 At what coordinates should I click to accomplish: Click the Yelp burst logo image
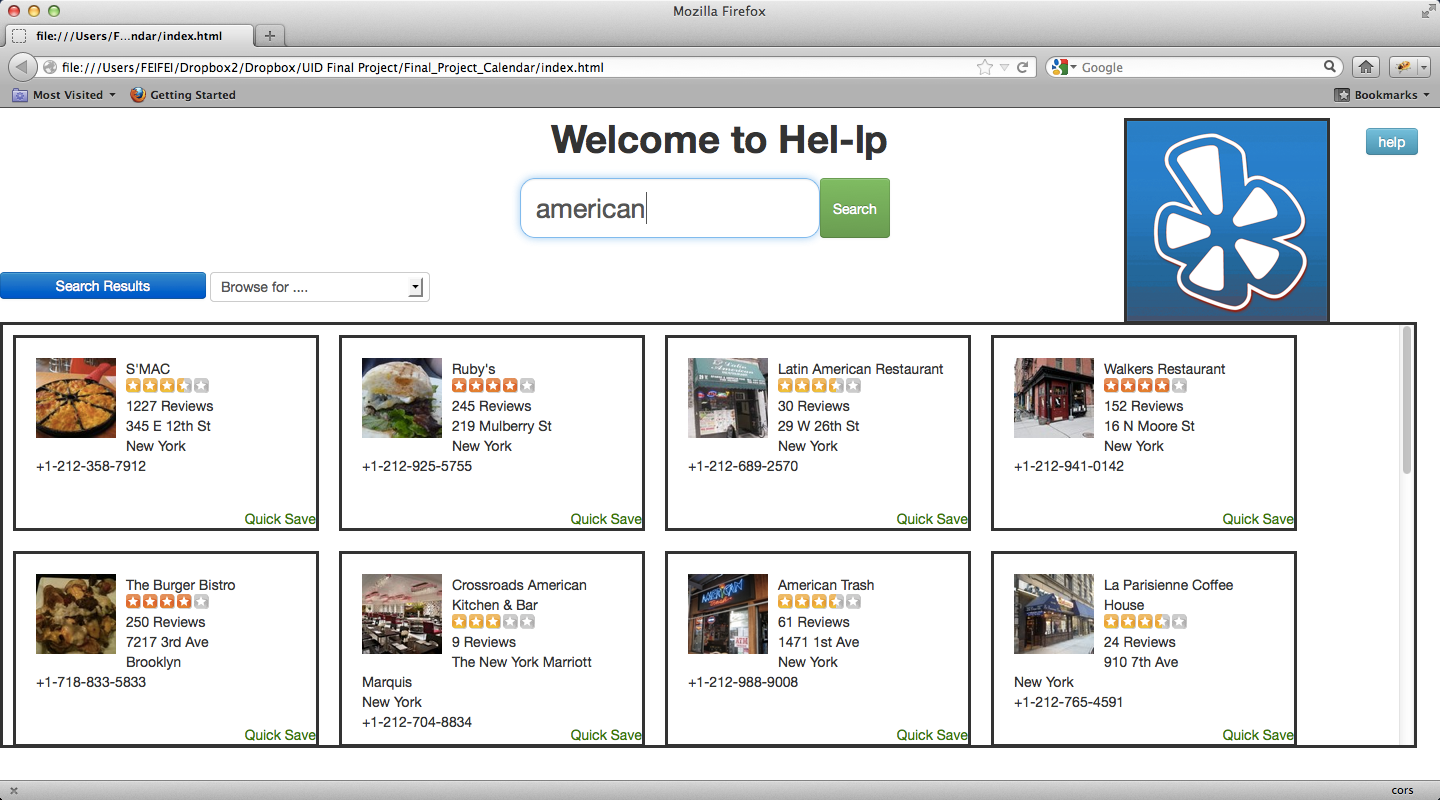(1227, 221)
